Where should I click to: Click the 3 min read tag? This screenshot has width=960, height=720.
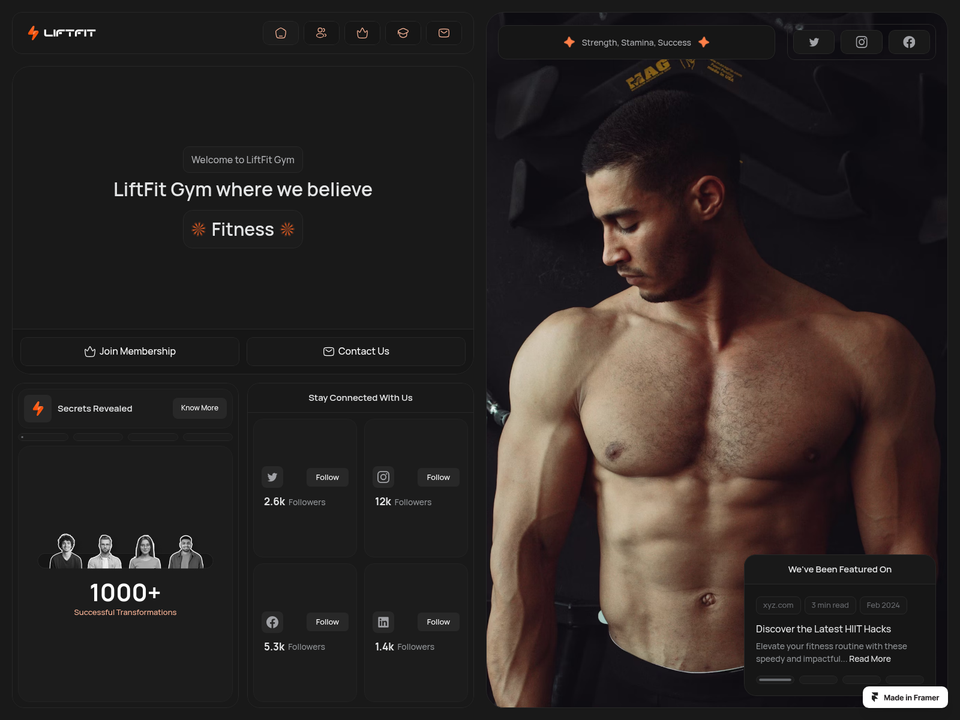click(830, 605)
